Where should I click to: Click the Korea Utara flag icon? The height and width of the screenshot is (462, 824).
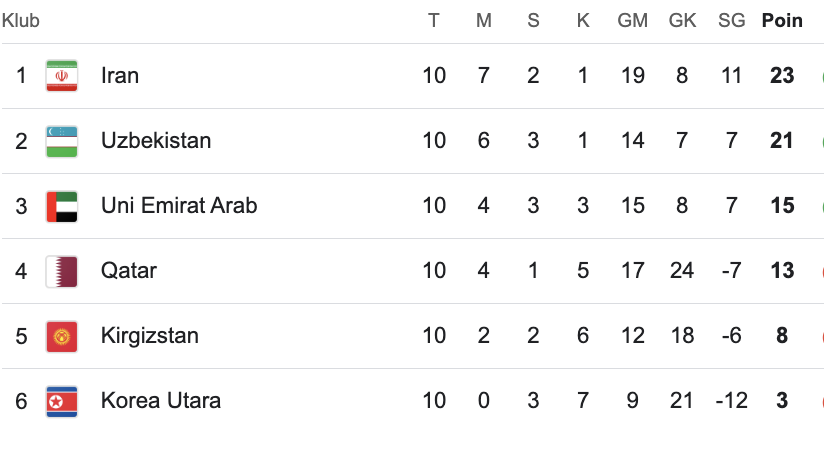point(61,401)
